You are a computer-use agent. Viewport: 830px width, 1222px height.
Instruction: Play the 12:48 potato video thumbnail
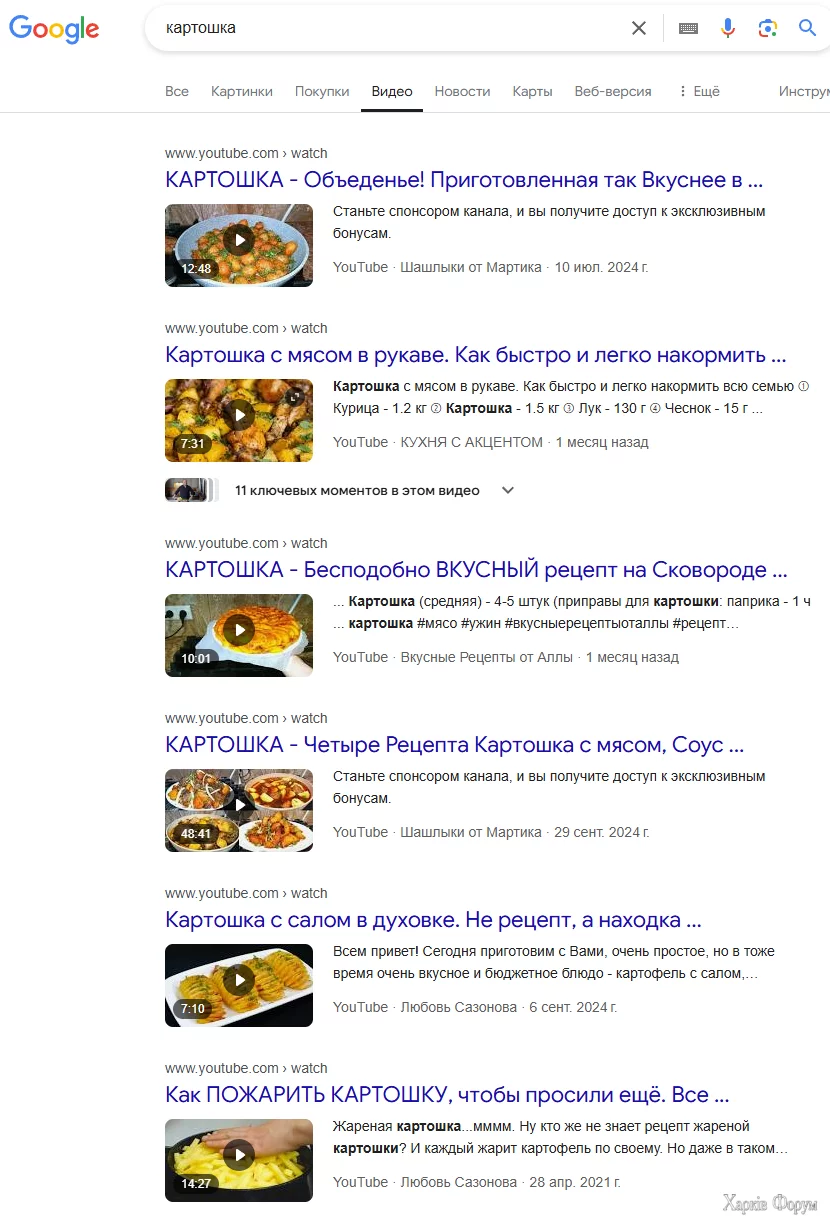click(239, 245)
